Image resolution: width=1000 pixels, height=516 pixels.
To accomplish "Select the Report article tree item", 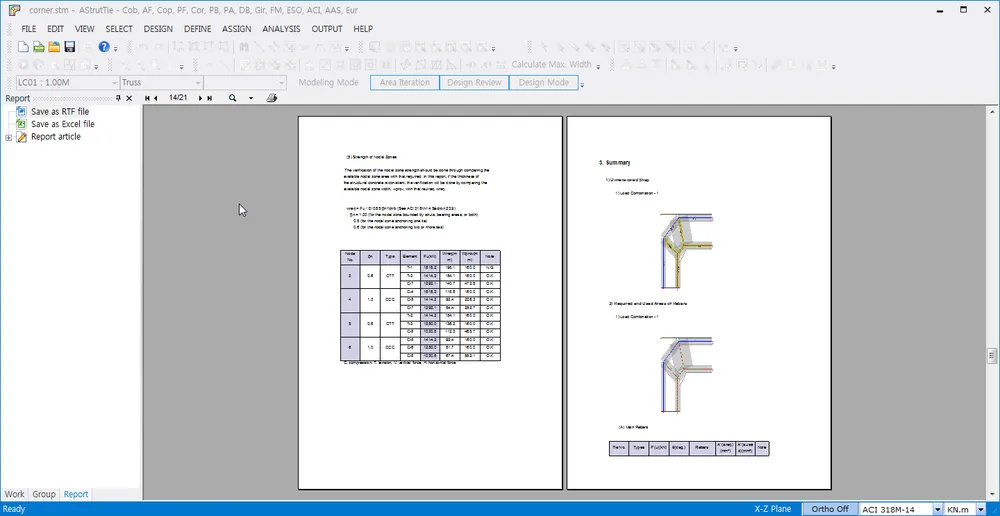I will (56, 137).
